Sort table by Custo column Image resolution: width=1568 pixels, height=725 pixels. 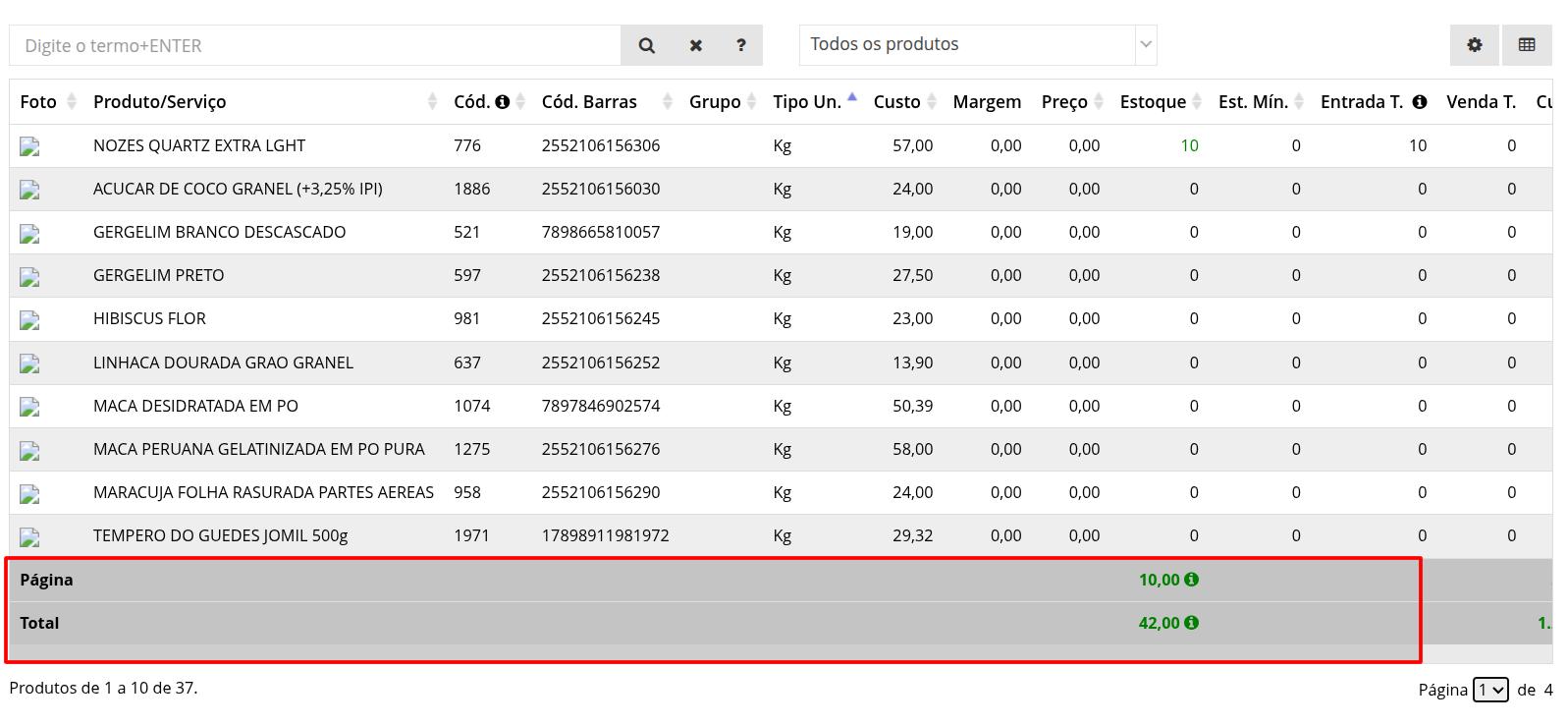click(896, 102)
